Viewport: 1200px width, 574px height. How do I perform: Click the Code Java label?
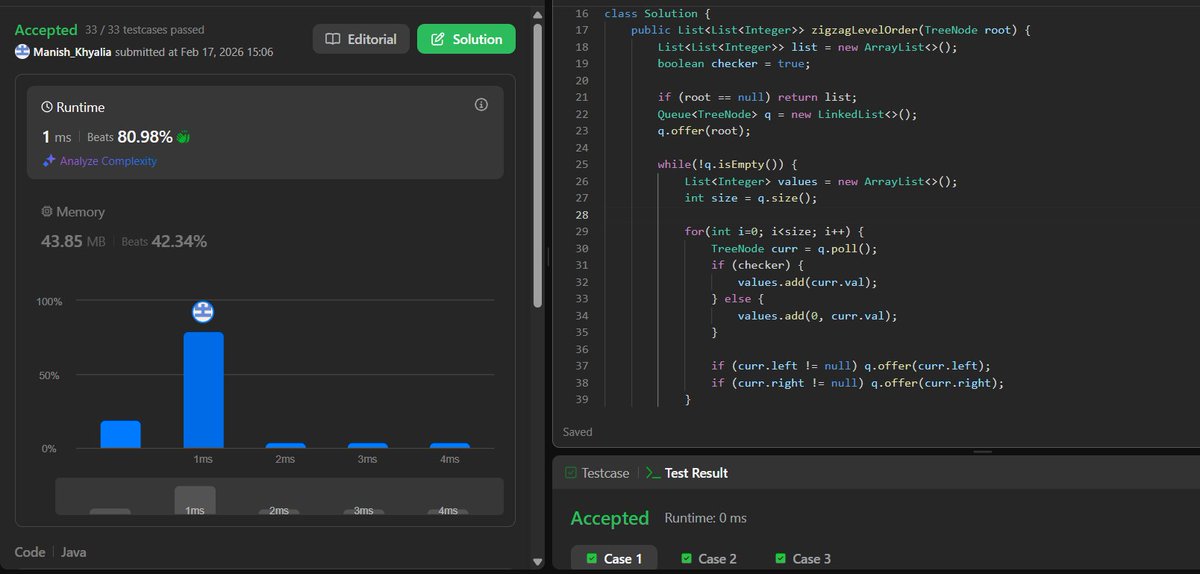(50, 552)
